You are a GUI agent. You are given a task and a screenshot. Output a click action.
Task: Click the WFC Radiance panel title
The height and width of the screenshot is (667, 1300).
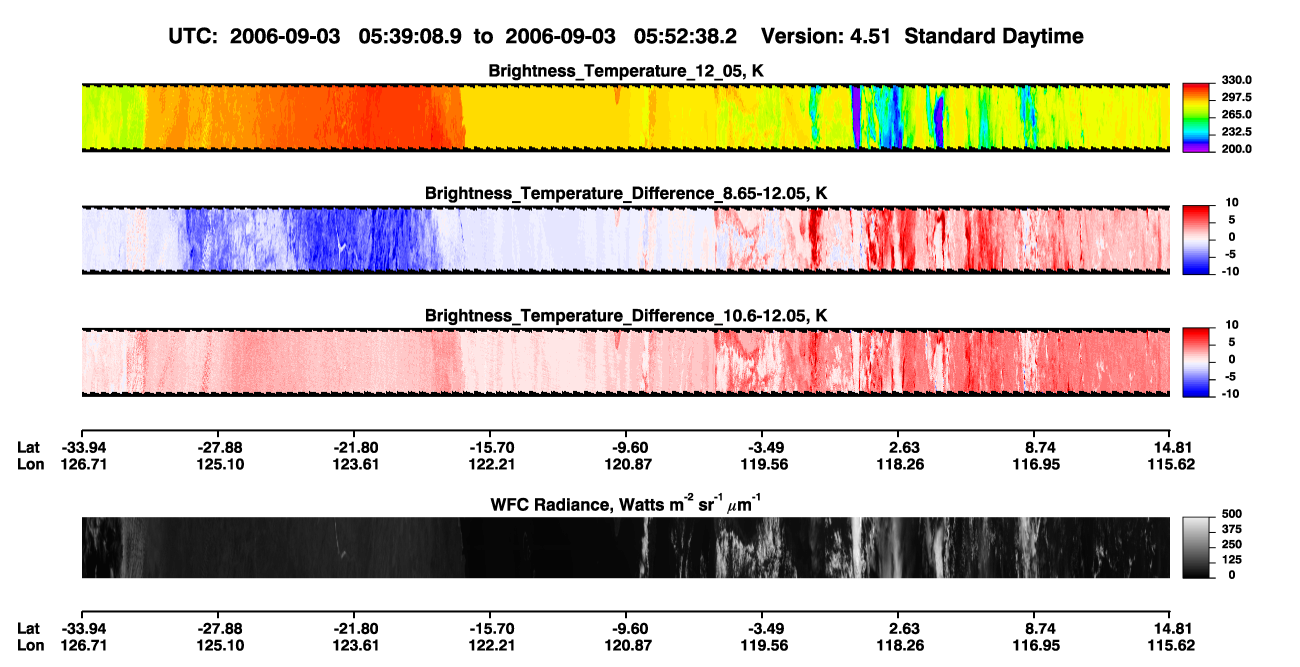626,503
